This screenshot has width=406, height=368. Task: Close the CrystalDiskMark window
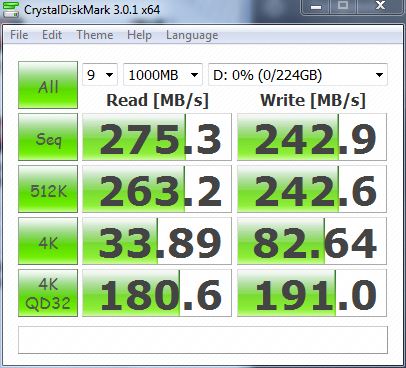380,7
